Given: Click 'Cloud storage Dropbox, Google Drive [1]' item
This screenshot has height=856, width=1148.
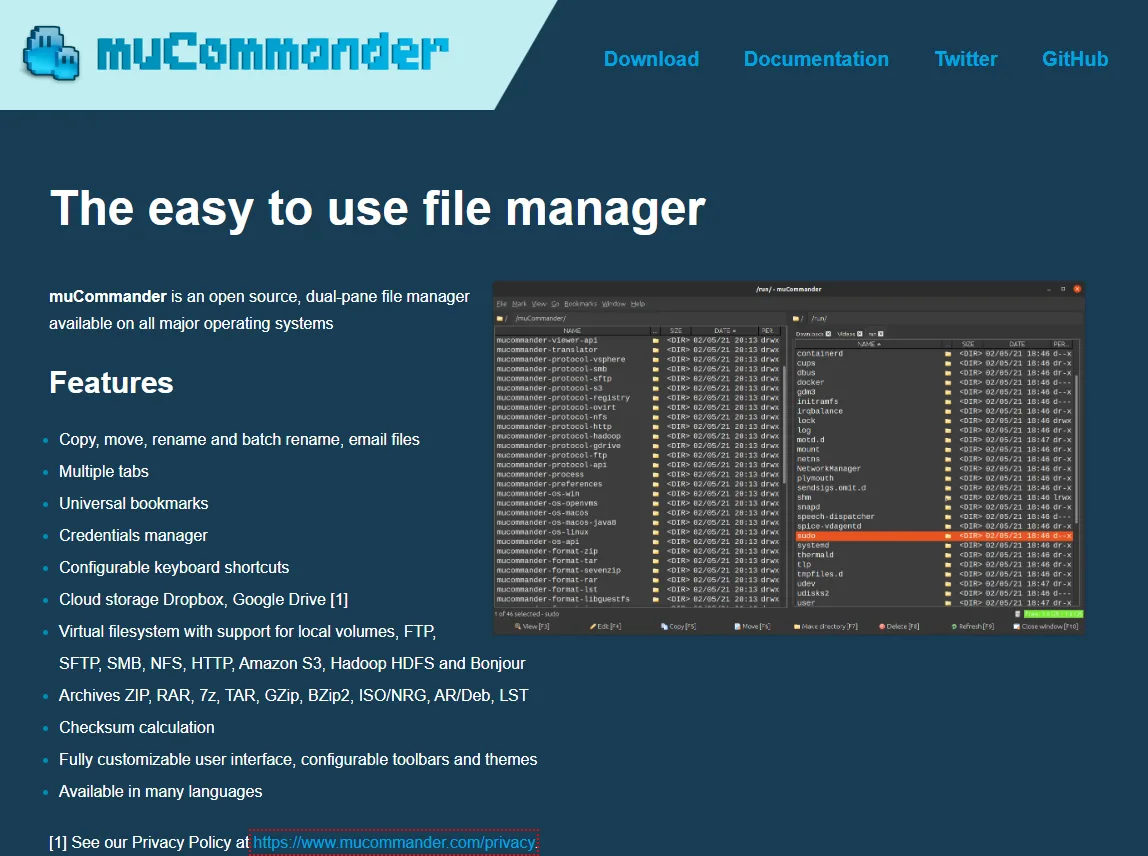Looking at the screenshot, I should pos(204,600).
